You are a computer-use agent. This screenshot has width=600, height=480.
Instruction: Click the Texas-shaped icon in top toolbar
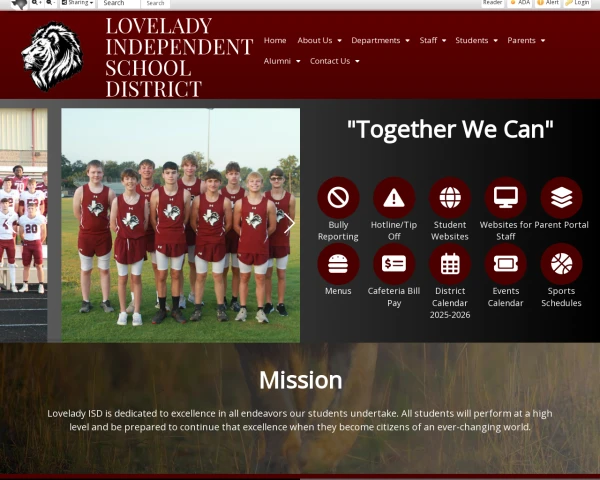pyautogui.click(x=19, y=4)
